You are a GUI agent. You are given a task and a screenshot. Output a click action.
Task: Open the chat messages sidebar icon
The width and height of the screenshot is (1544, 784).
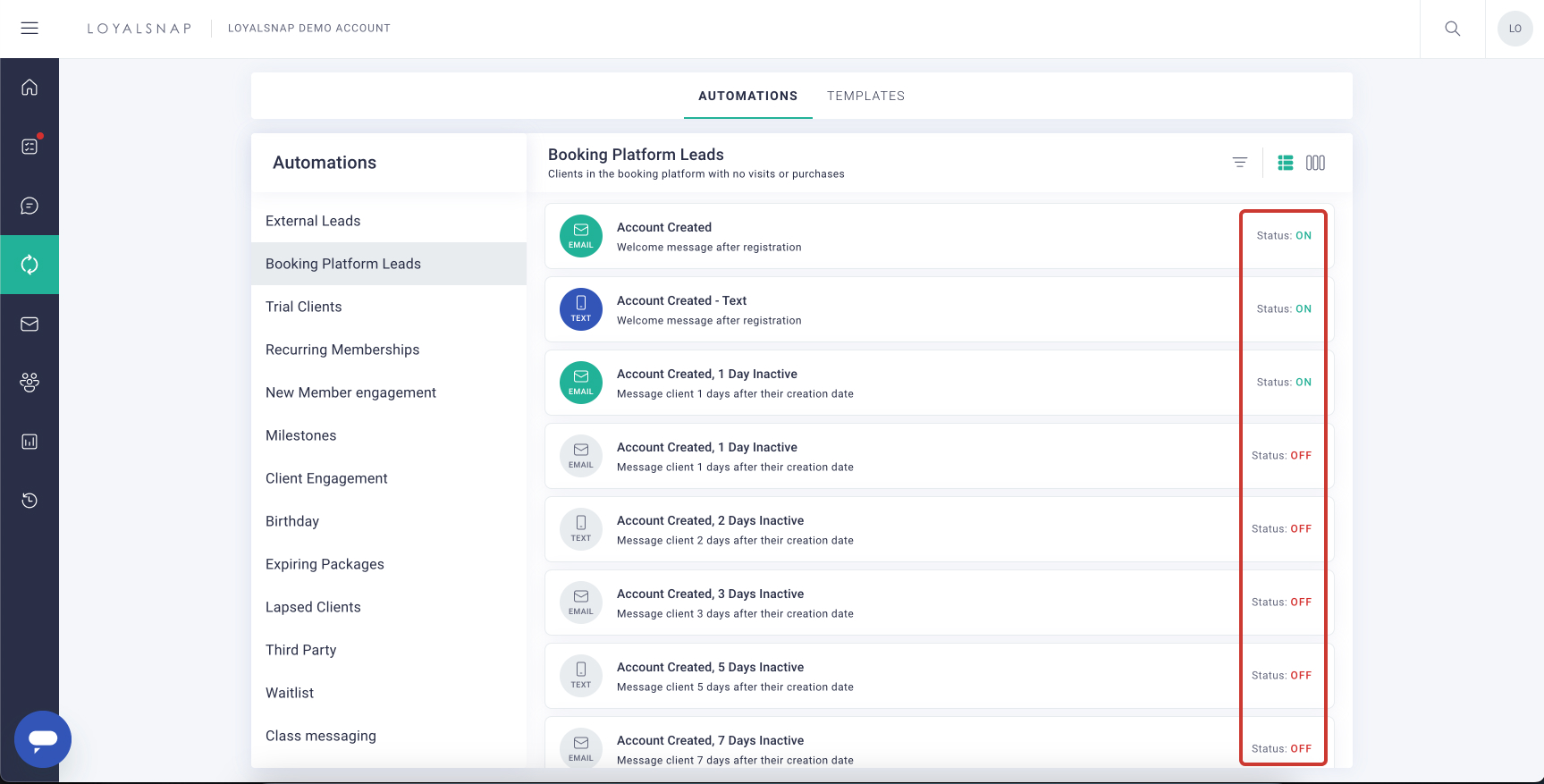point(30,206)
